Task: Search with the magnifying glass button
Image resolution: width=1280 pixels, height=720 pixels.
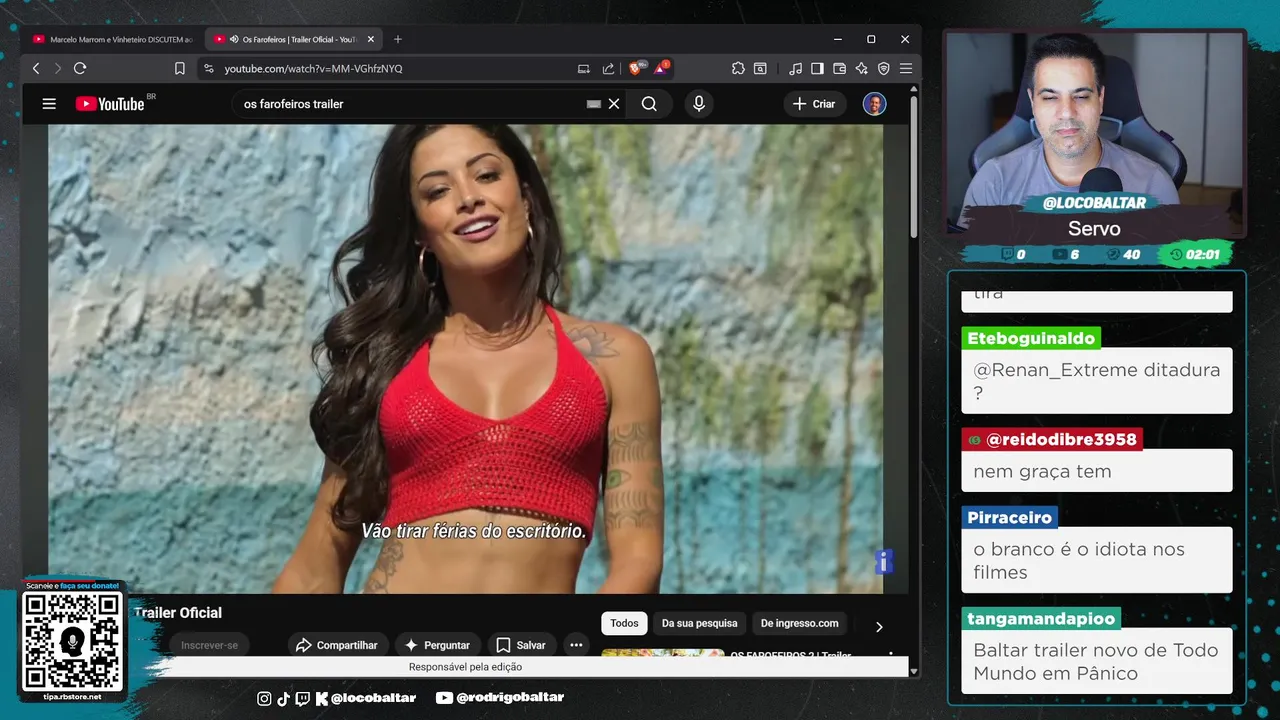Action: click(649, 104)
